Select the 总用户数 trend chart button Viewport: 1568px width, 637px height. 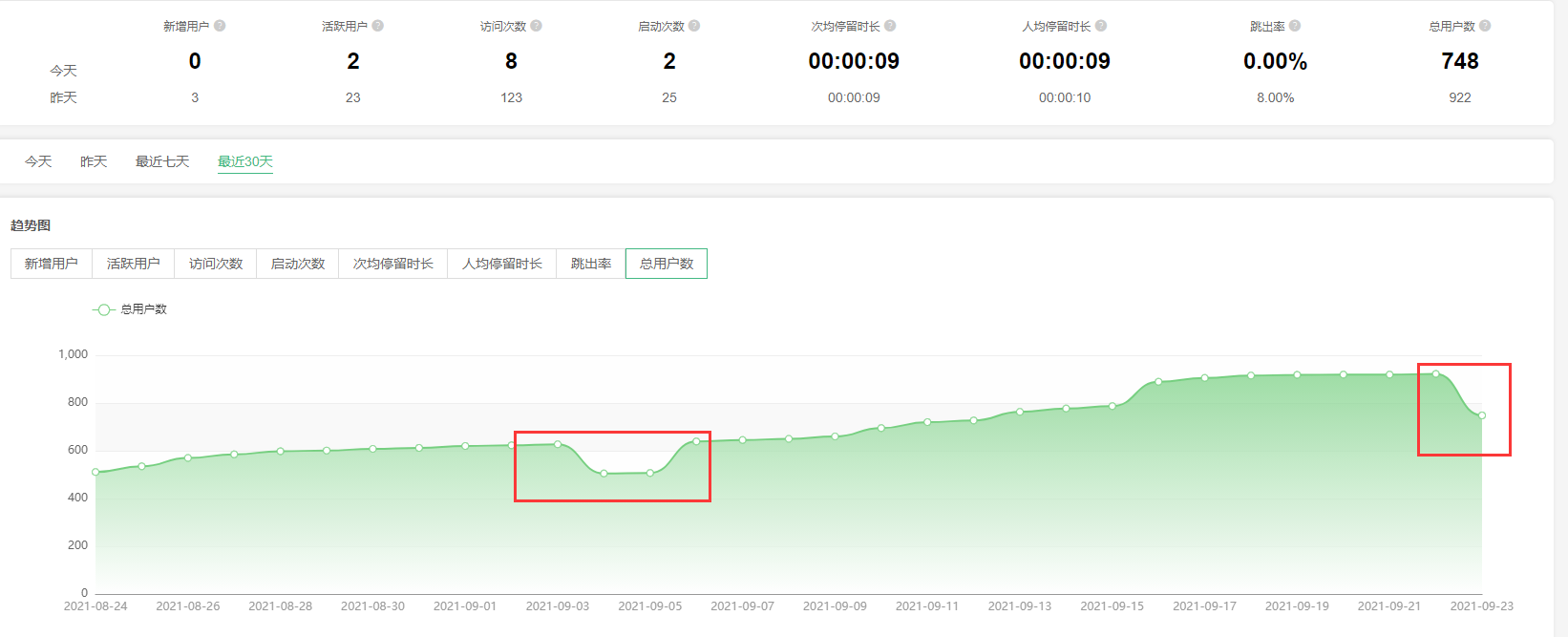(x=667, y=264)
